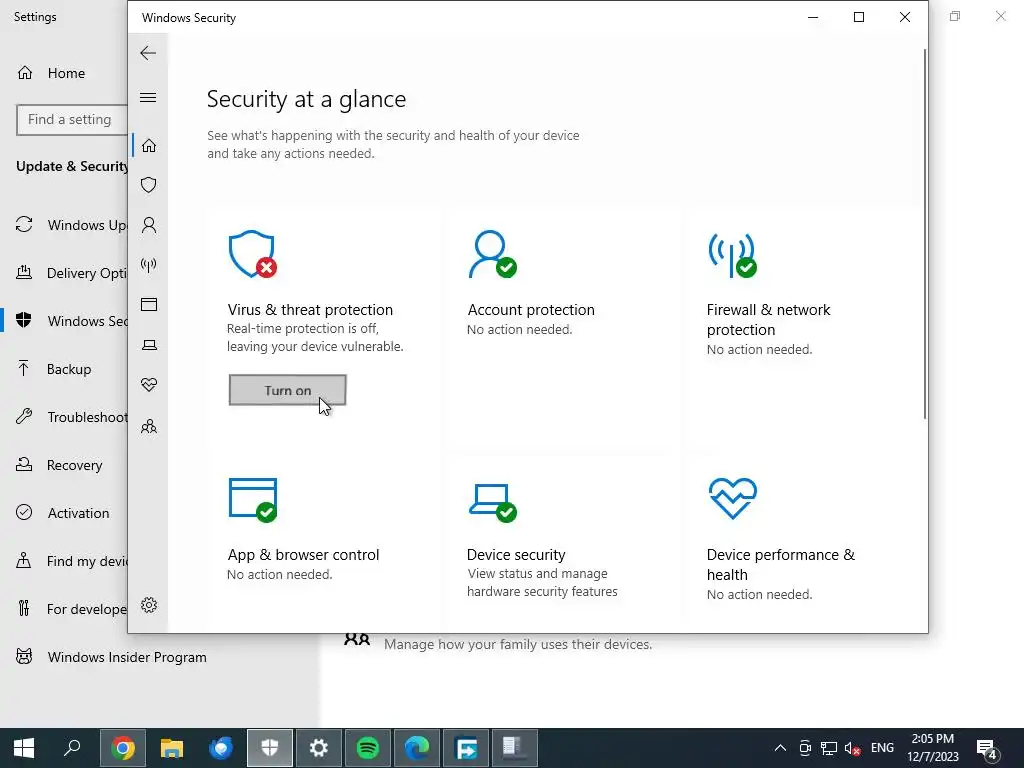Select For developers in Settings sidebar

pos(64,609)
